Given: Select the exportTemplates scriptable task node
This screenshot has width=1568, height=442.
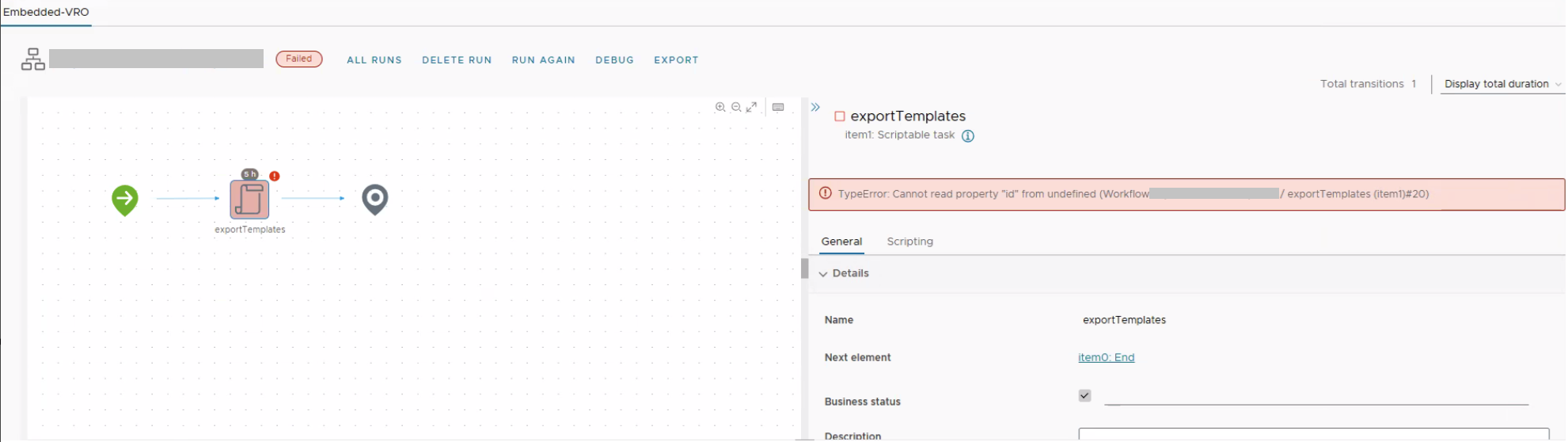Looking at the screenshot, I should pos(249,199).
